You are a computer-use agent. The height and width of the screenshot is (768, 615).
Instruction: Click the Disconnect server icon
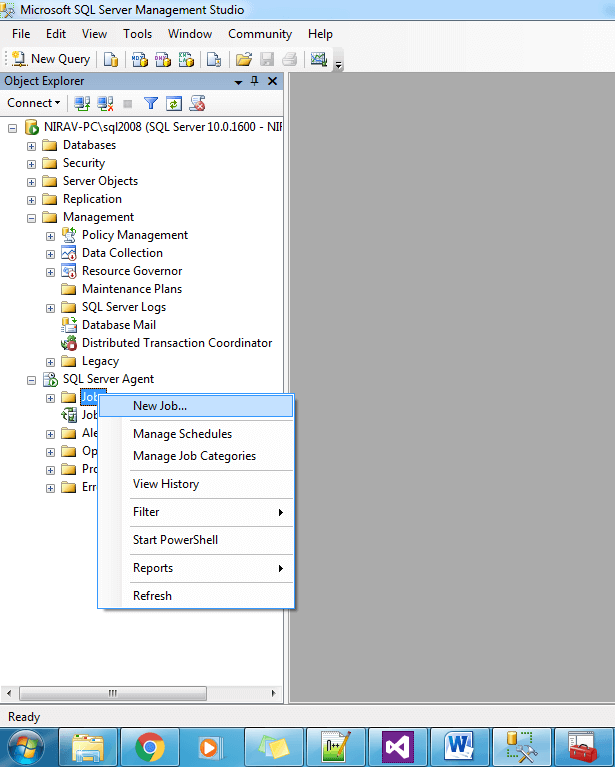(x=105, y=103)
